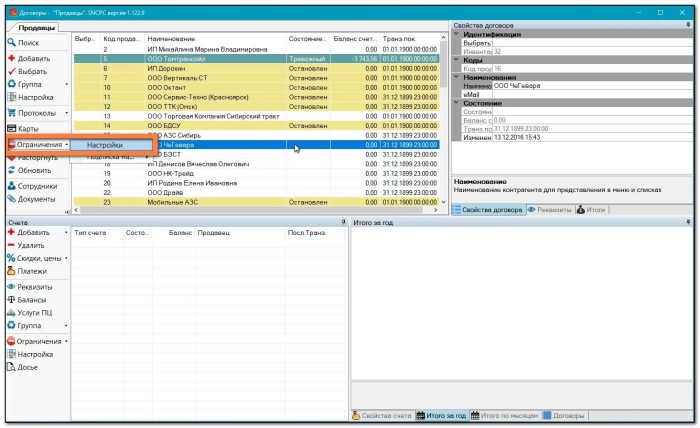Click the Продавец column header in Счета
This screenshot has height=428, width=700.
[x=239, y=233]
